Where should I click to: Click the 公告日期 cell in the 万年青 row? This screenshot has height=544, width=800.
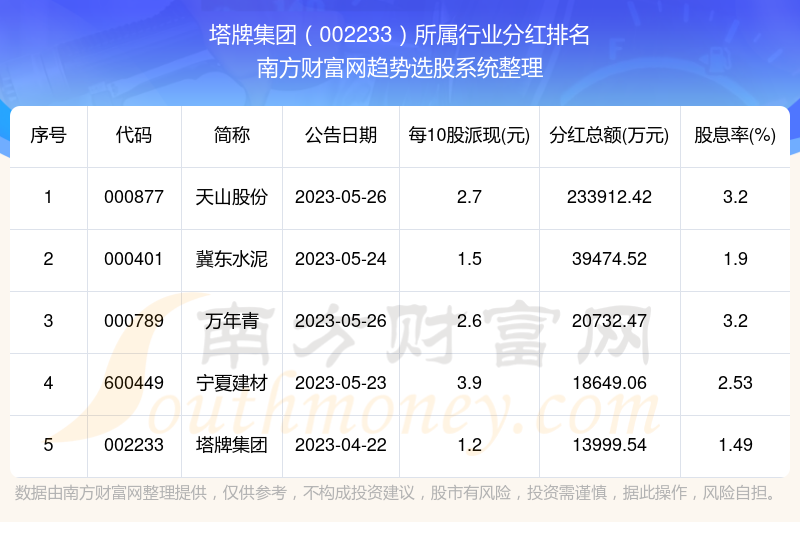point(341,321)
